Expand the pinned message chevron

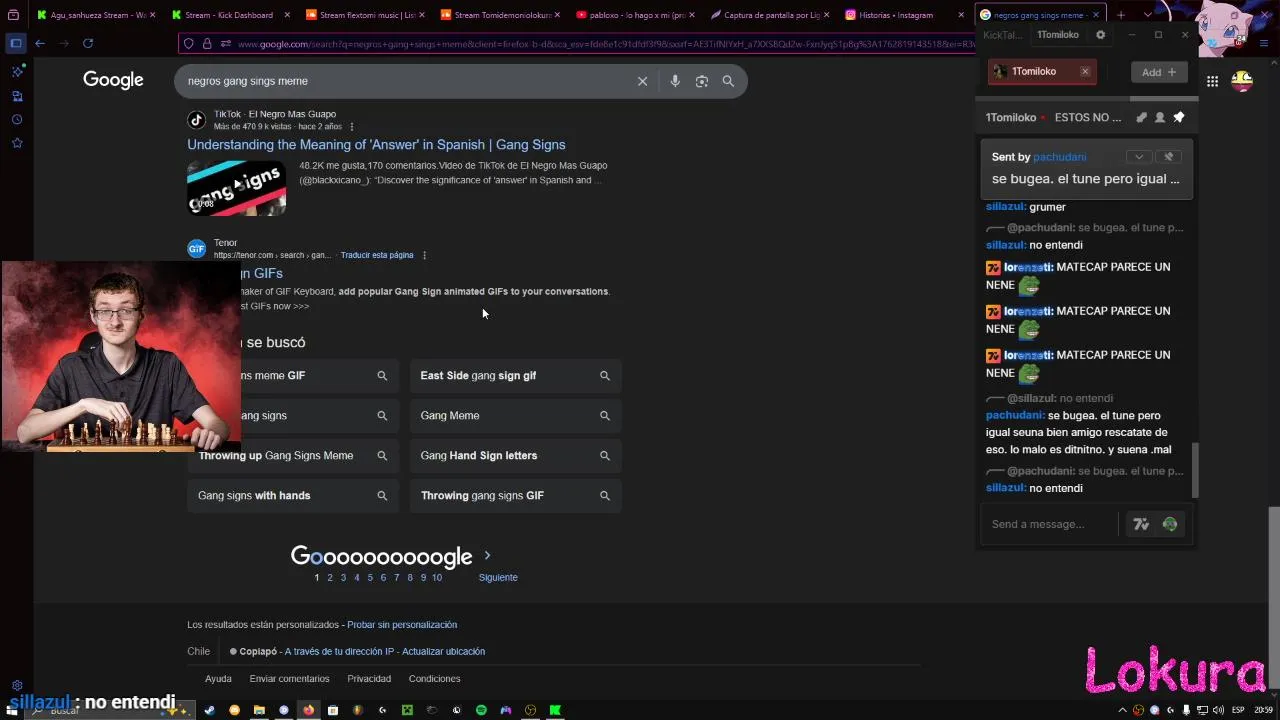pyautogui.click(x=1138, y=157)
